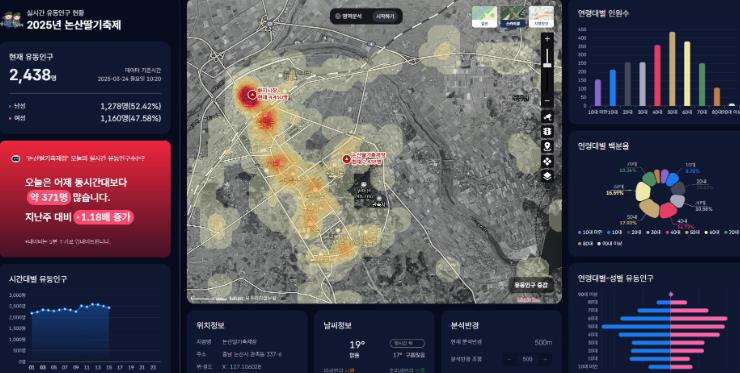
Task: Decrease analysis radius with minus stepper
Action: [510, 359]
